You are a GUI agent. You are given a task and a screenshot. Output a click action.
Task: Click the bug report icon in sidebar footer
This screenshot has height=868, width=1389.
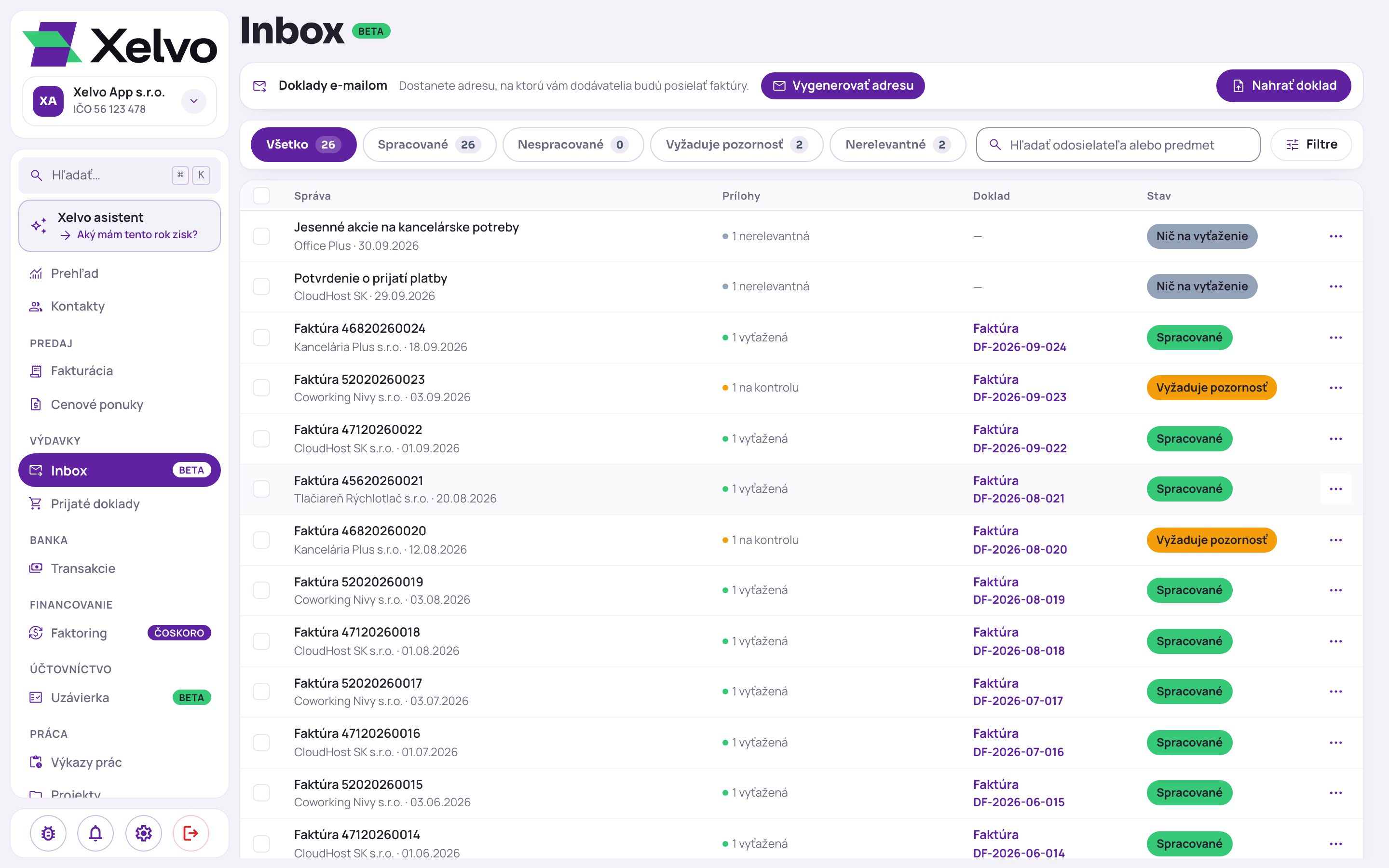48,833
